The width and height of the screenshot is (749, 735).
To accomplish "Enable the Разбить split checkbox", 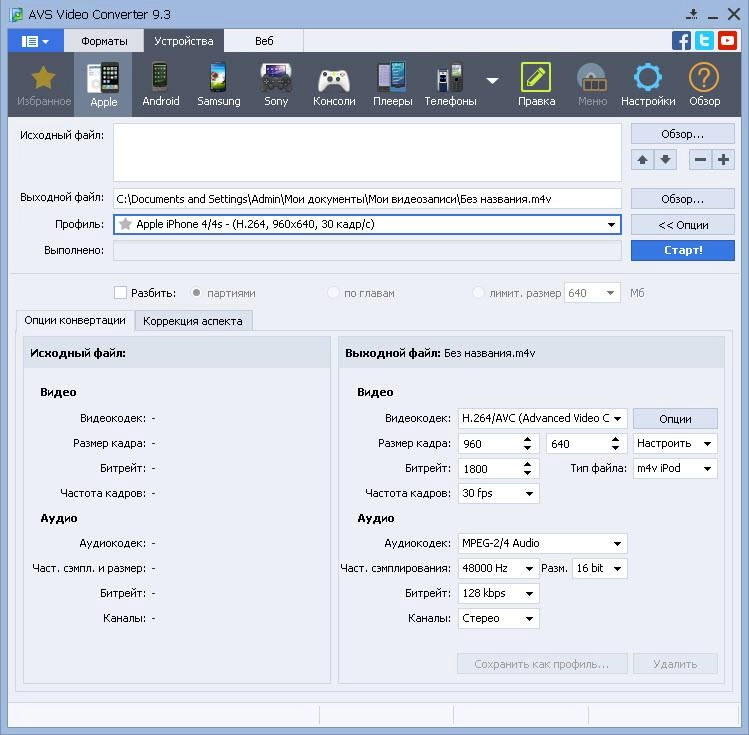I will [x=120, y=293].
